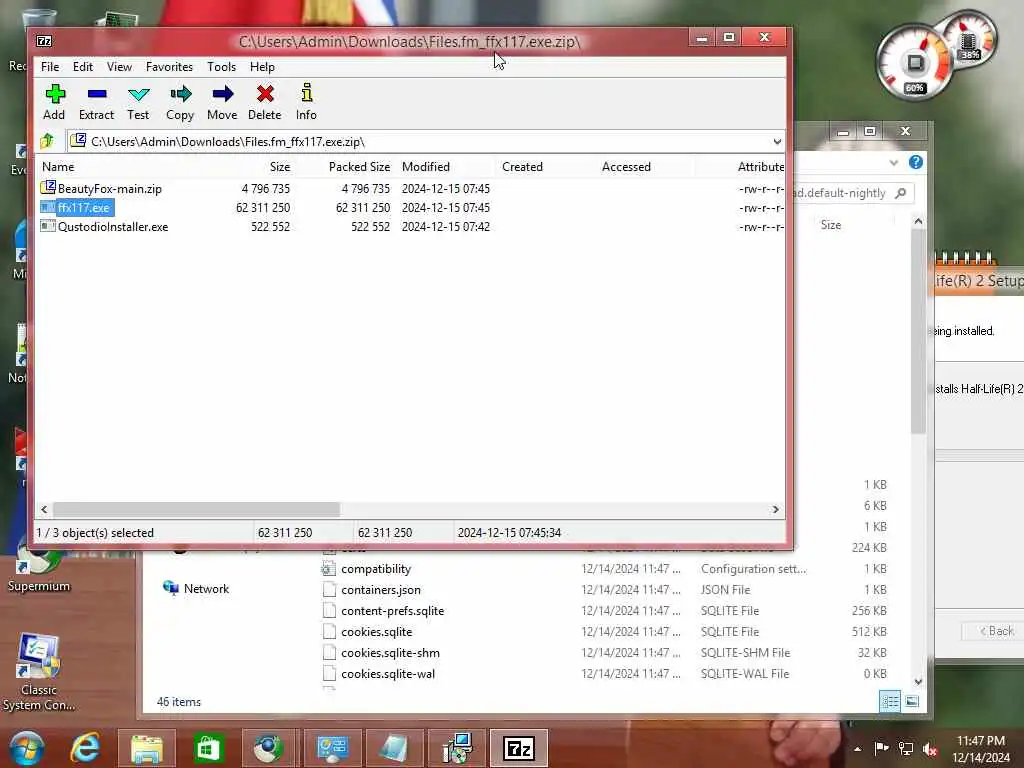Expand the Explorer ribbon chevron
The image size is (1024, 768).
[893, 163]
